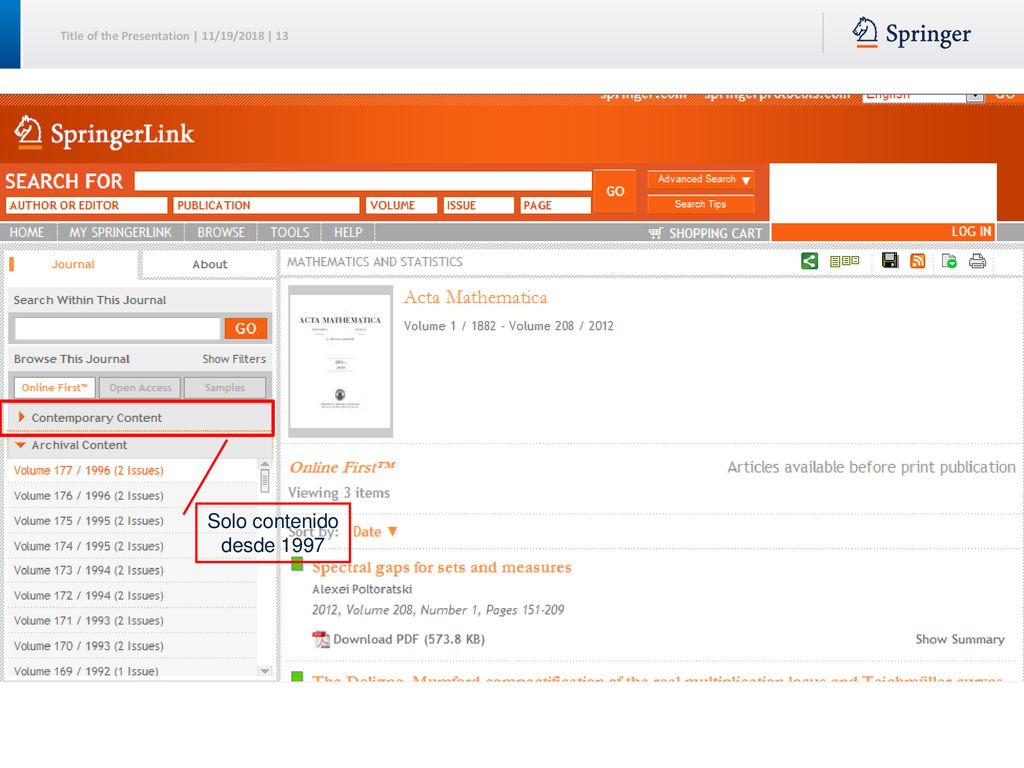Image resolution: width=1024 pixels, height=768 pixels.
Task: Click the PDF icon beside Download PDF
Action: pos(321,639)
